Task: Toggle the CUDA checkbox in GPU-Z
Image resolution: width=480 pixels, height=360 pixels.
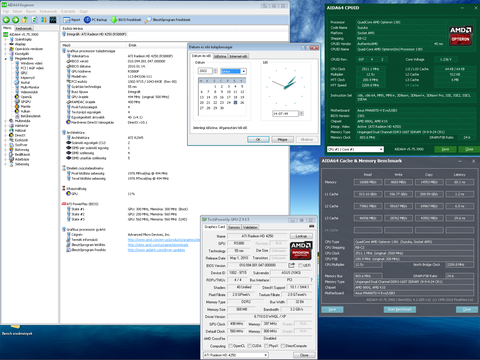Action: click(x=250, y=346)
